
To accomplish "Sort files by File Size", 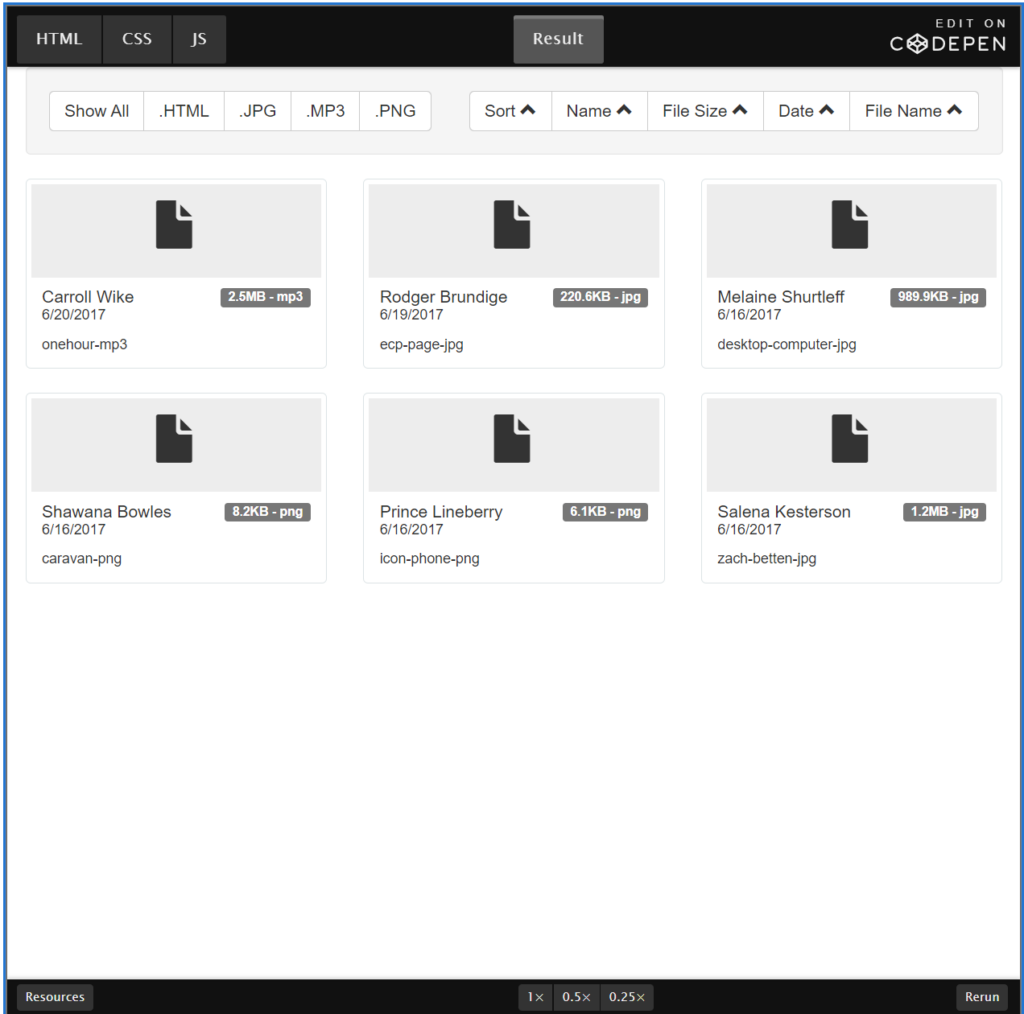I will point(705,111).
